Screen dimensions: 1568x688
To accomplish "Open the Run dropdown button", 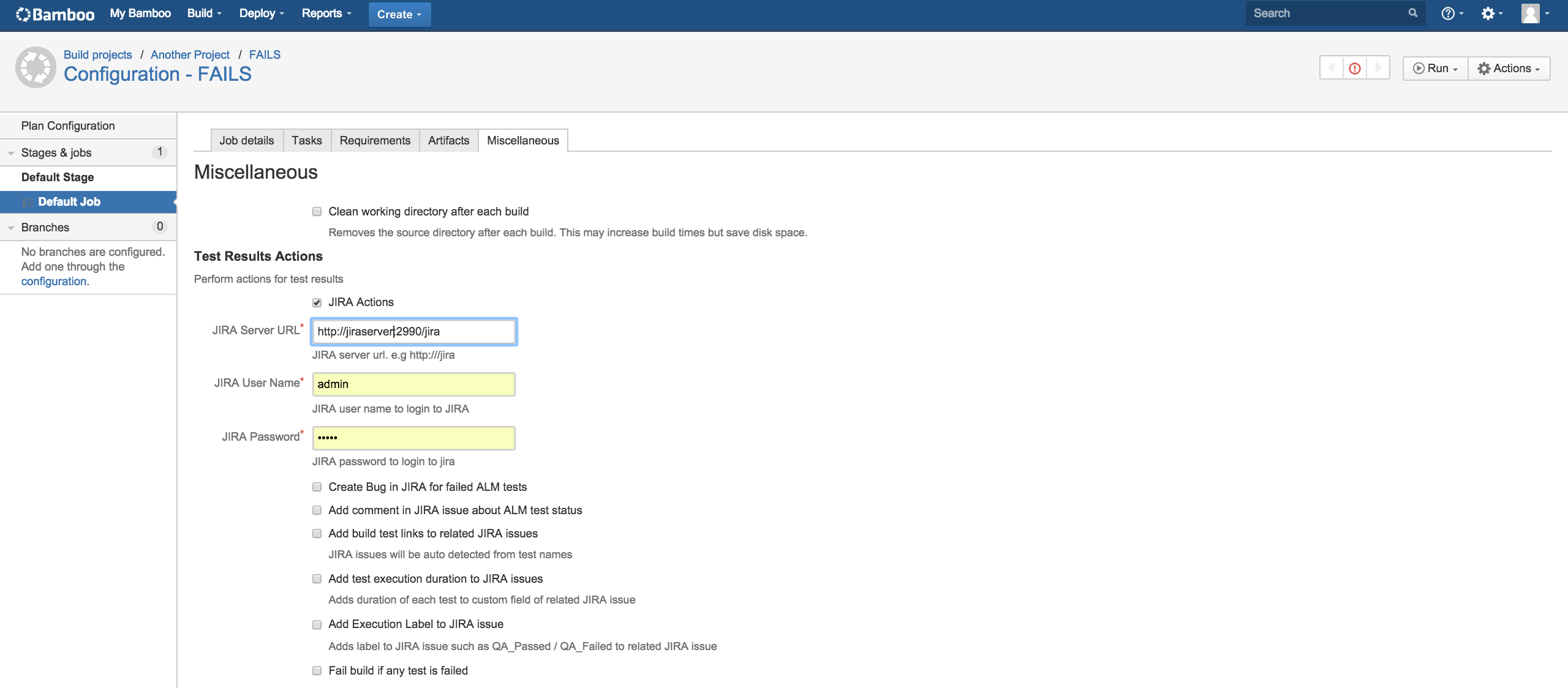I will click(1435, 68).
